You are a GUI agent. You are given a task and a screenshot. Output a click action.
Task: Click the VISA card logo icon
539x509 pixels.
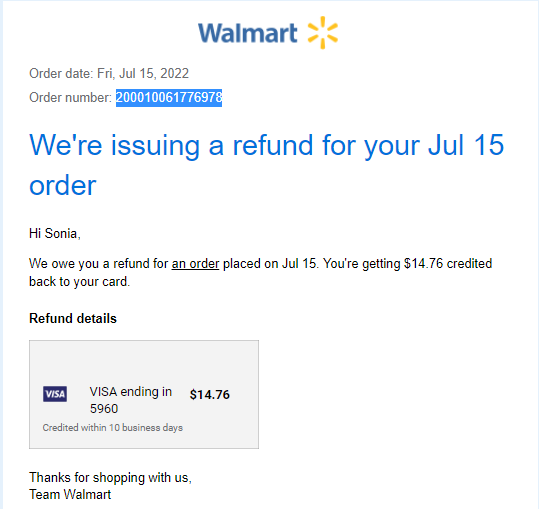tap(55, 394)
